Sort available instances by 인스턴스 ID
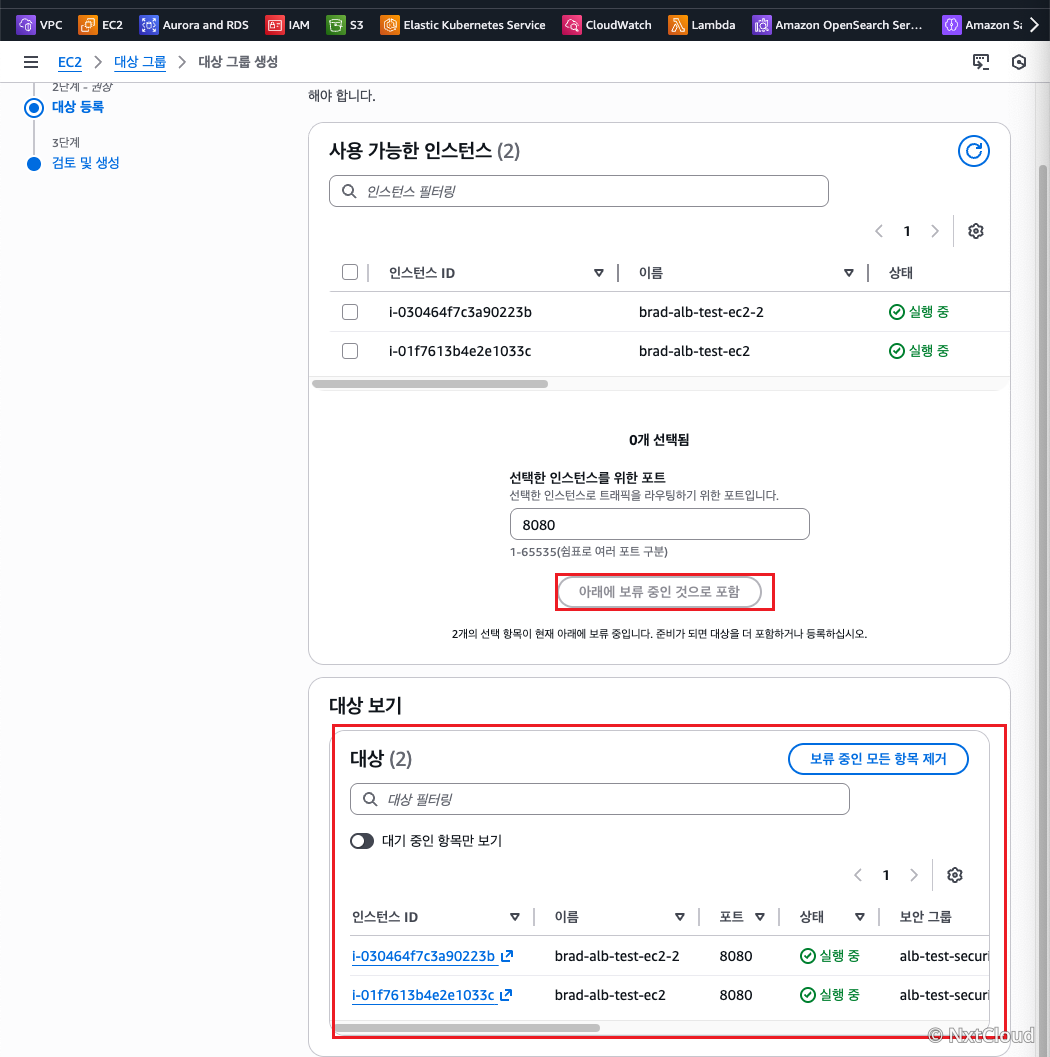 tap(598, 273)
